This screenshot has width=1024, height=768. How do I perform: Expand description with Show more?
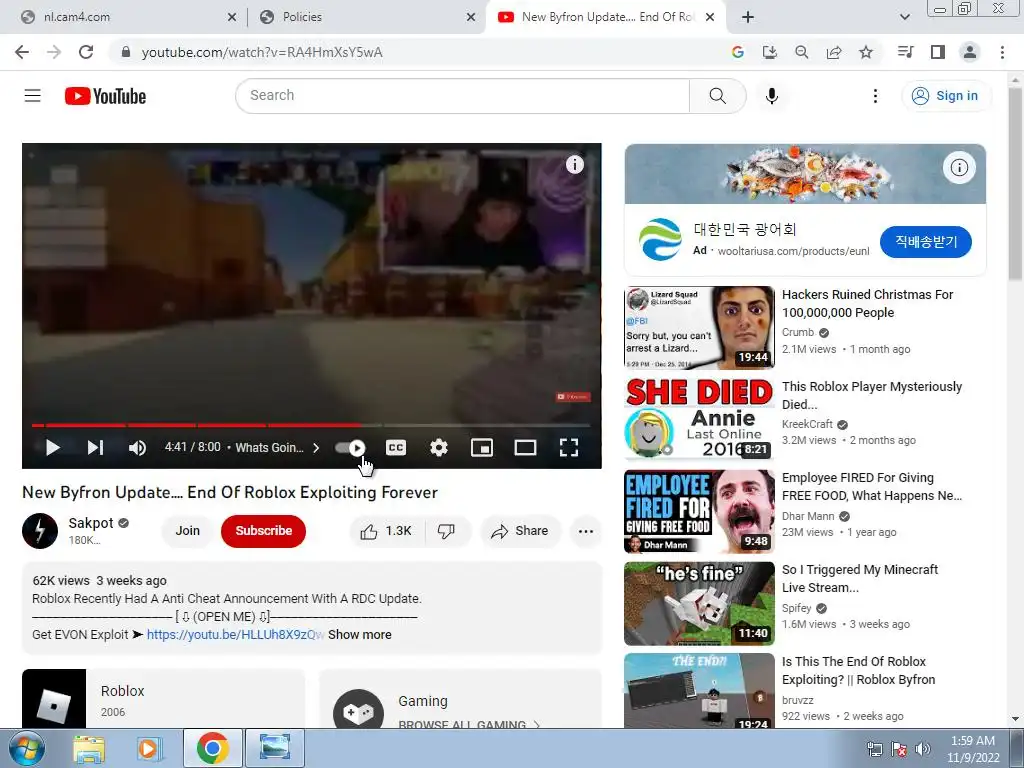click(x=360, y=635)
